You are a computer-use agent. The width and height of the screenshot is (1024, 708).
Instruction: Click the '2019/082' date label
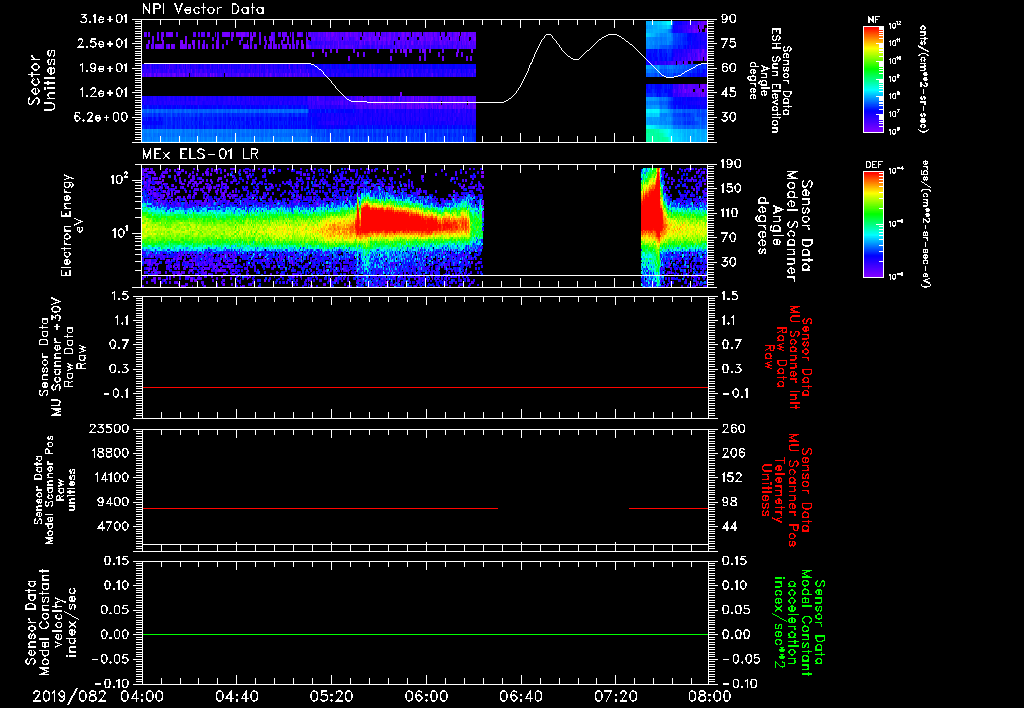point(70,696)
